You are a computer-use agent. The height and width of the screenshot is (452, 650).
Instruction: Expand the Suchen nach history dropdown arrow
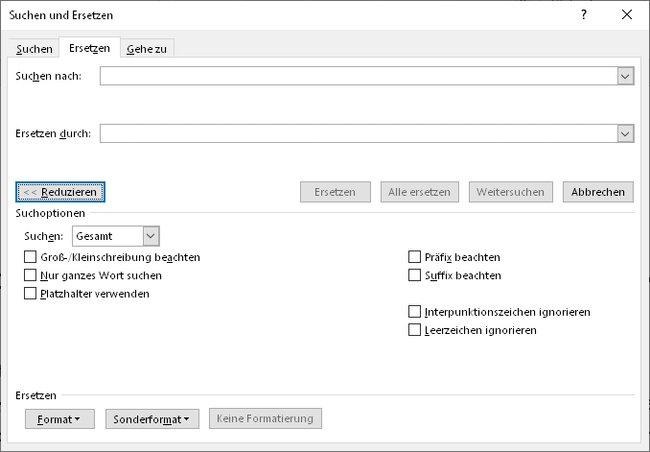pos(626,76)
